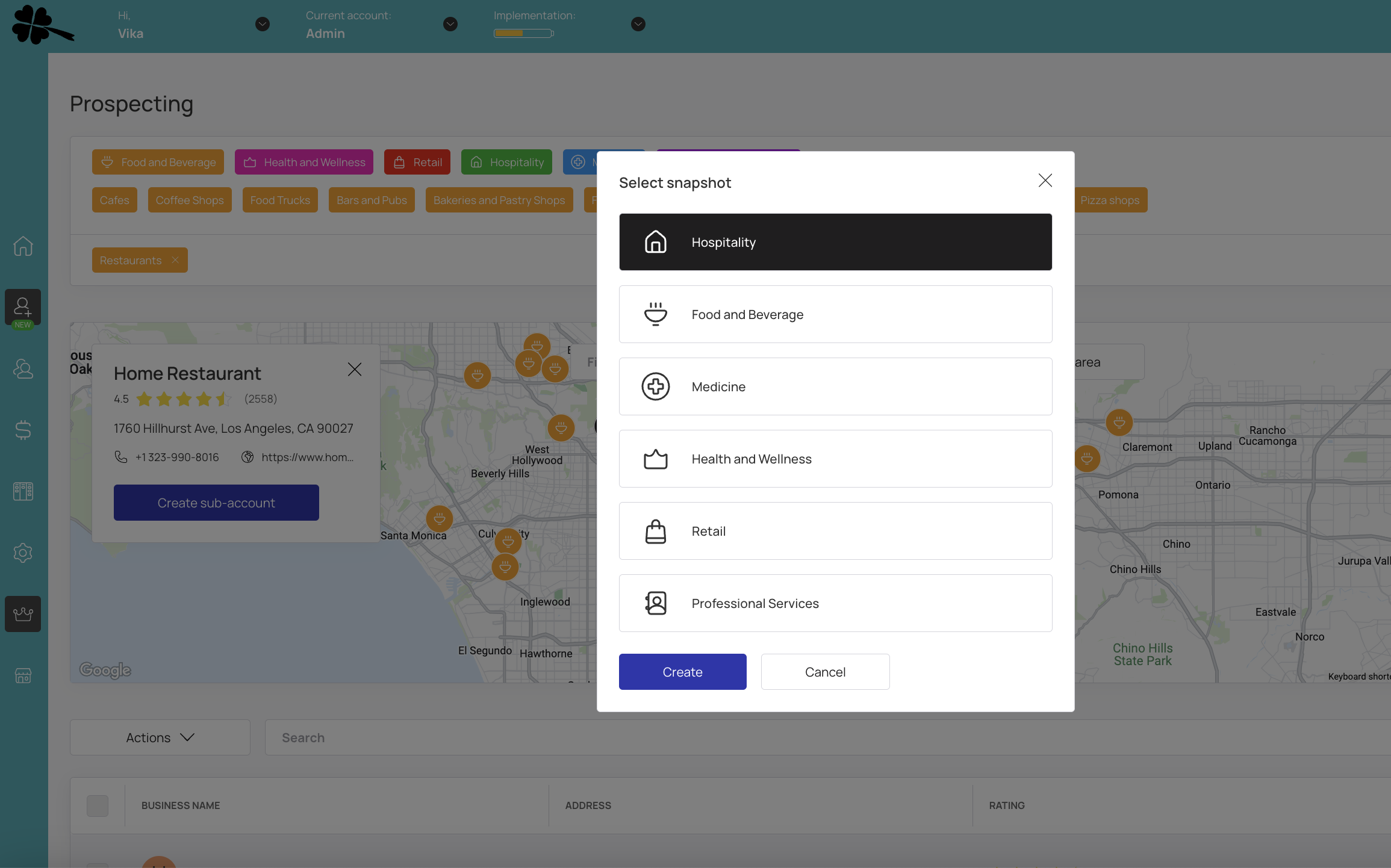Open the prospecting add-user sidebar icon
Screen dimensions: 1391x868
click(23, 307)
